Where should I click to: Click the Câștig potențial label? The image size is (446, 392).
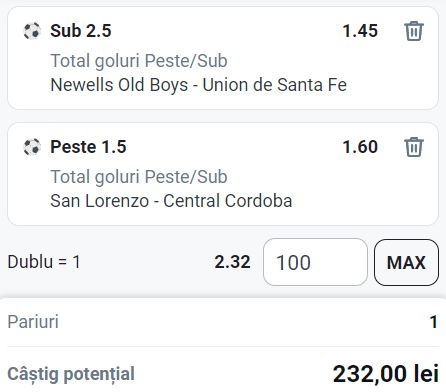pyautogui.click(x=71, y=374)
